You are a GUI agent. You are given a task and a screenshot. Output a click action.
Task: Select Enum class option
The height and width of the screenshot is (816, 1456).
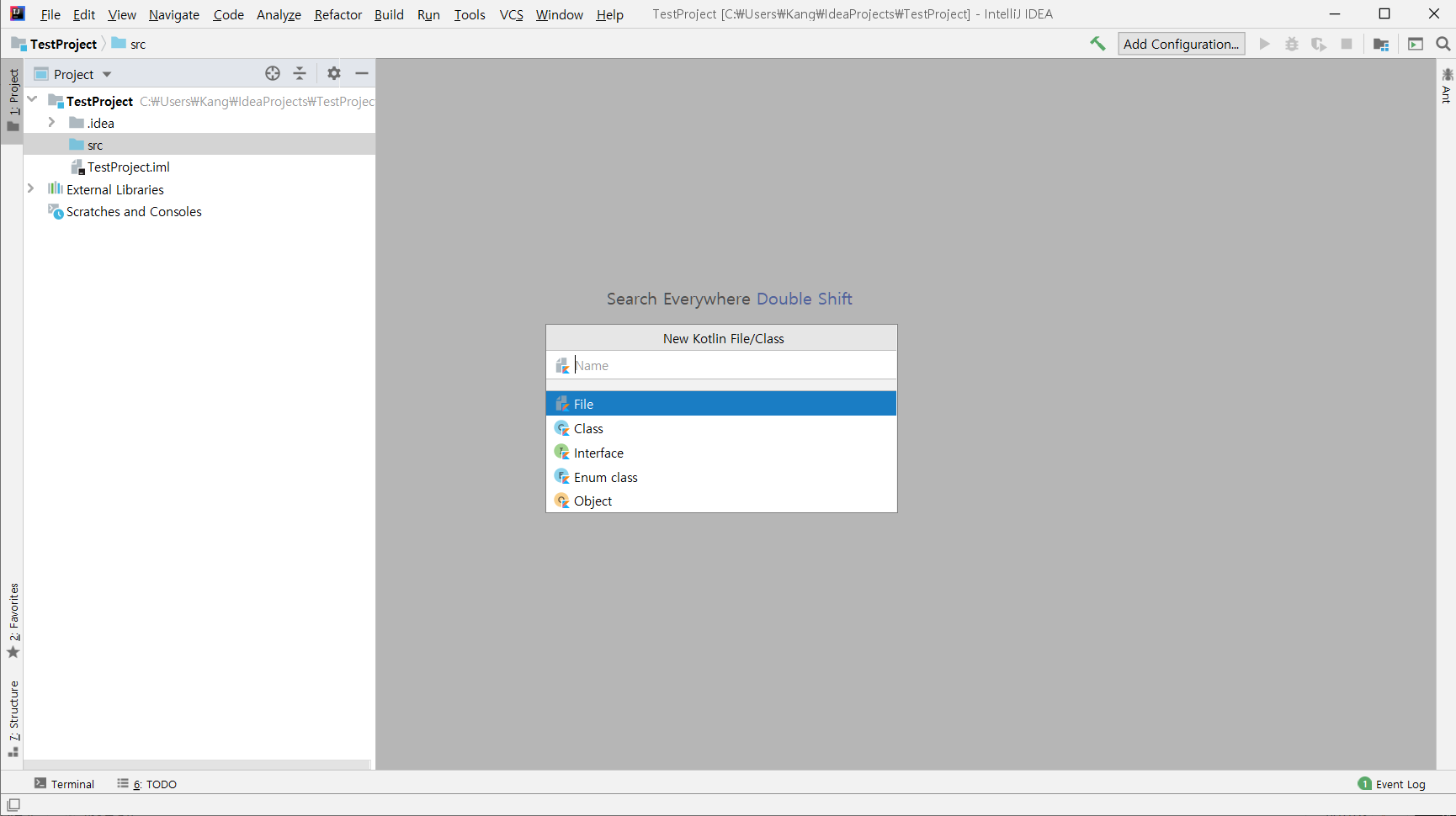tap(721, 477)
